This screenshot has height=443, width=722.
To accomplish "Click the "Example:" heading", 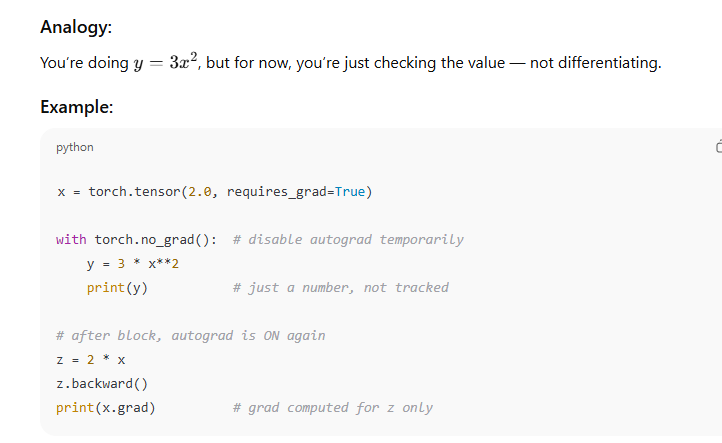I will click(76, 107).
